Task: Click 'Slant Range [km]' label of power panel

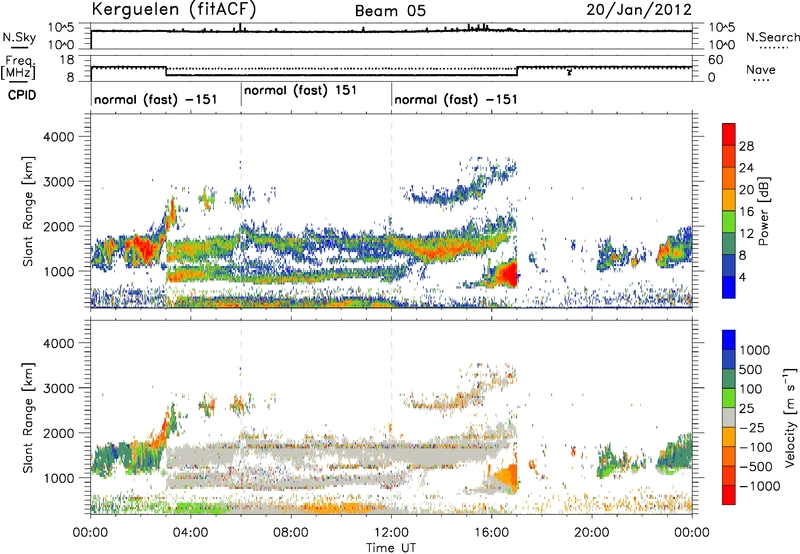Action: point(28,211)
